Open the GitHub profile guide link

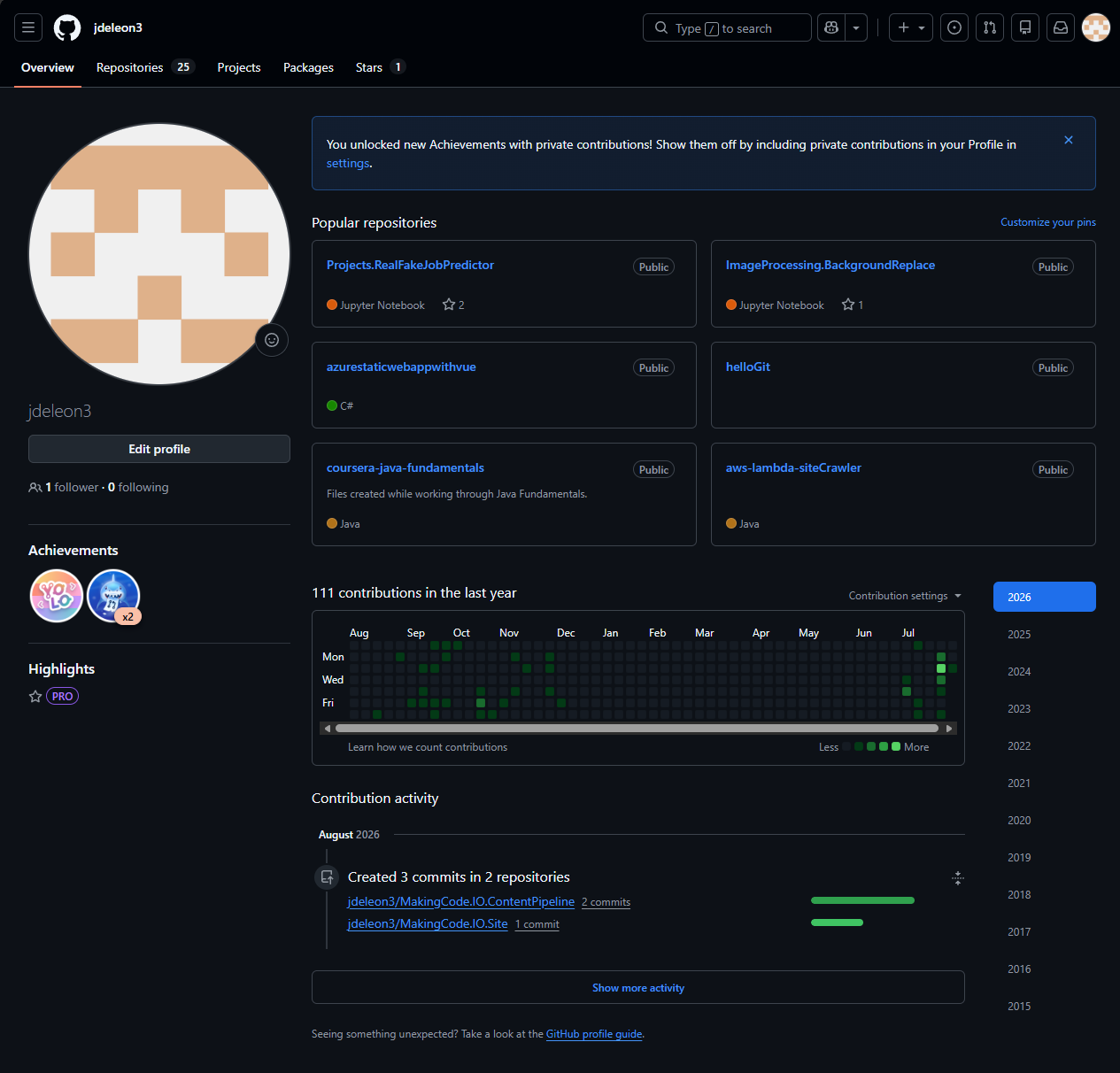(594, 1034)
